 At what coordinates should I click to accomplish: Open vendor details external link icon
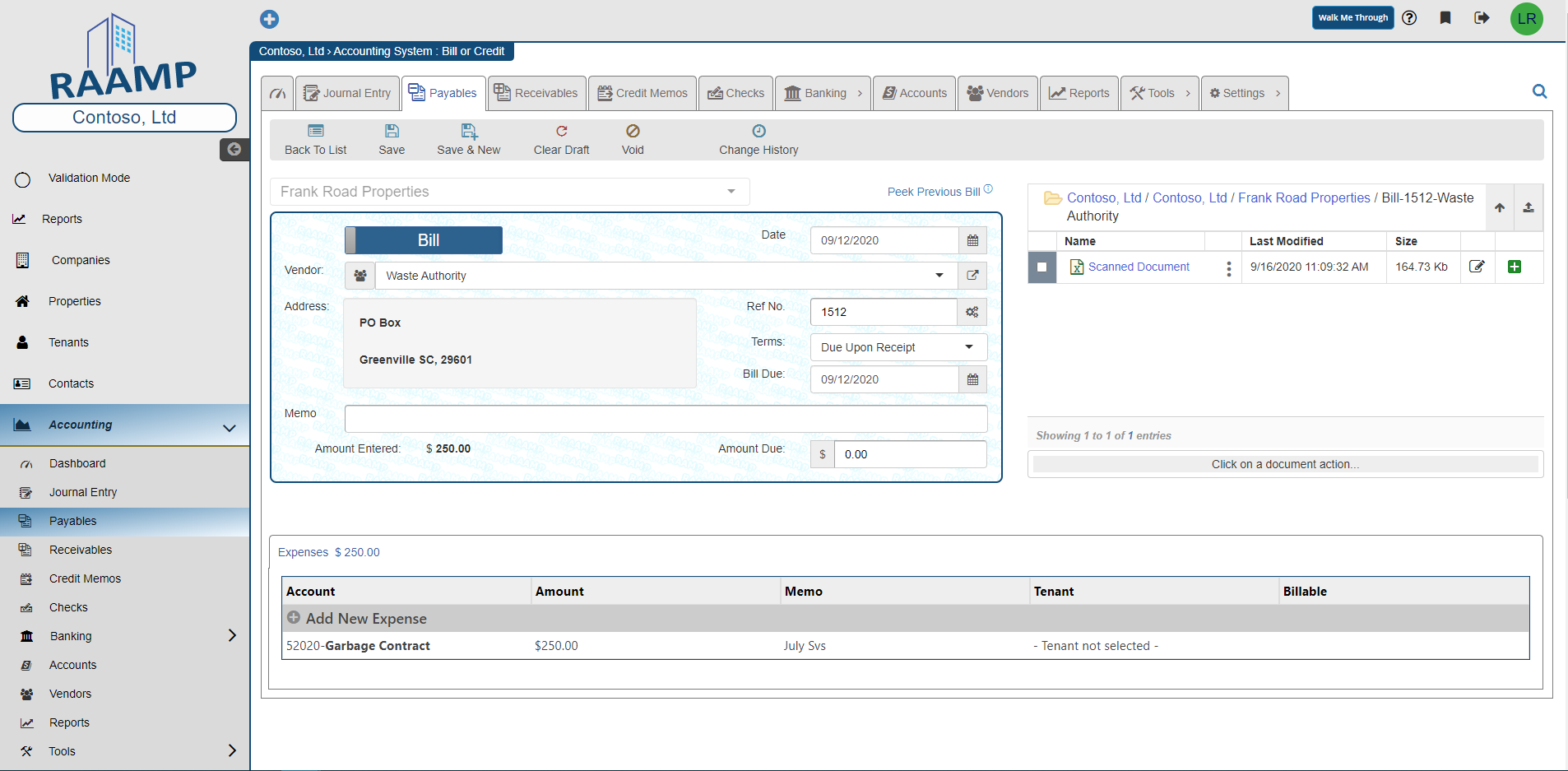click(x=972, y=276)
